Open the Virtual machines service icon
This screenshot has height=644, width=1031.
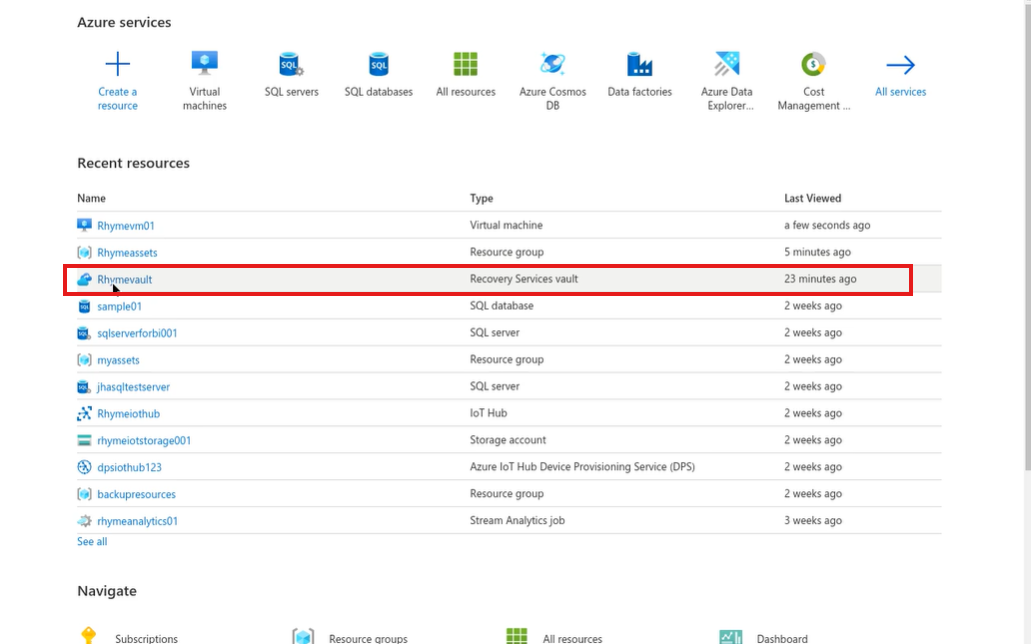click(204, 64)
